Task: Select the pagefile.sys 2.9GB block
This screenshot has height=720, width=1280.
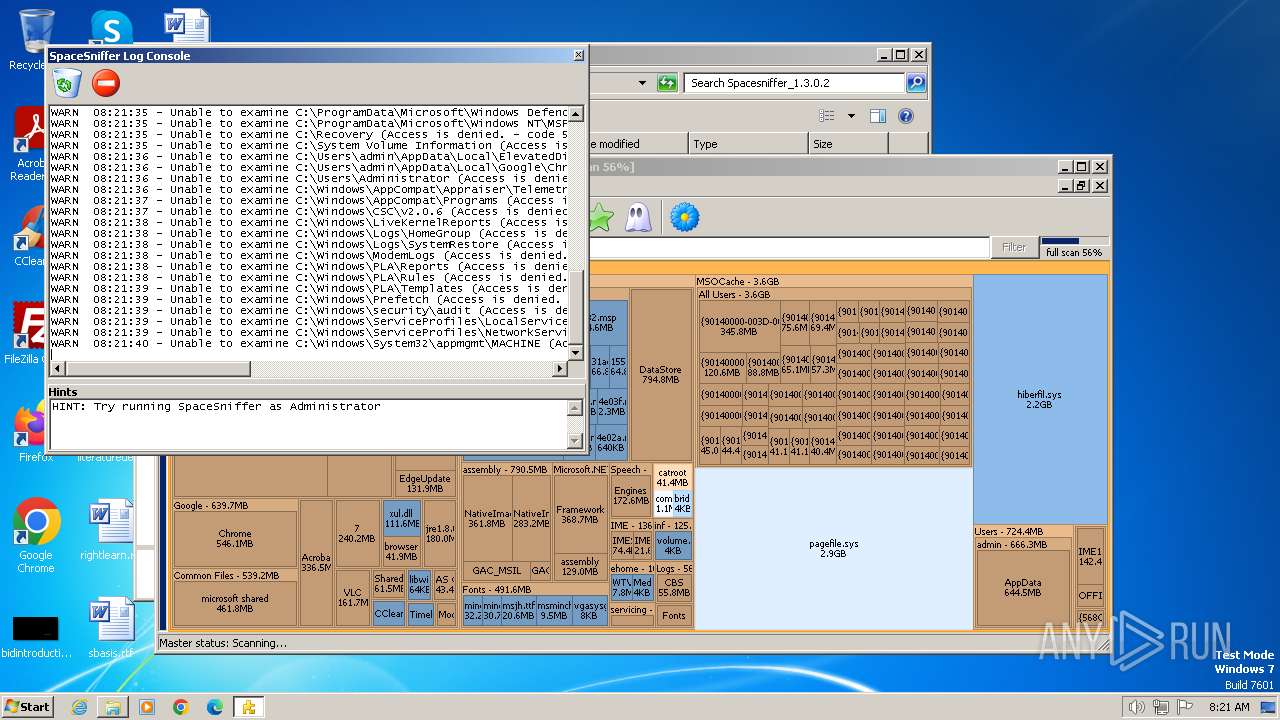Action: (834, 549)
